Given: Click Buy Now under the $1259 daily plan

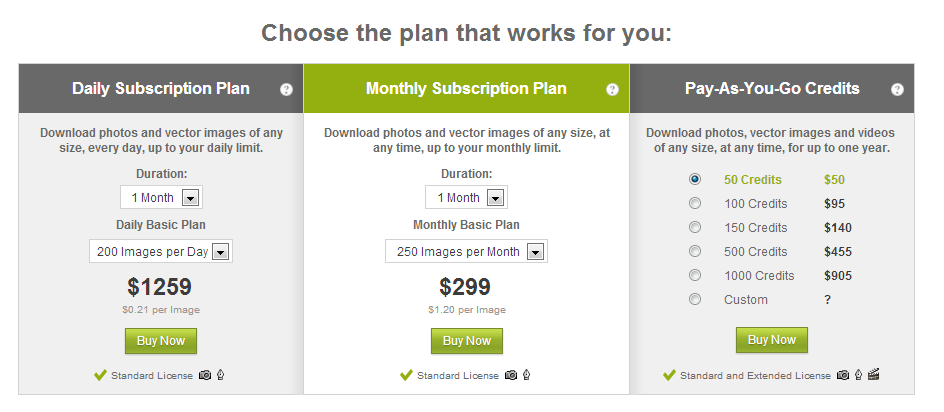Looking at the screenshot, I should click(x=161, y=341).
